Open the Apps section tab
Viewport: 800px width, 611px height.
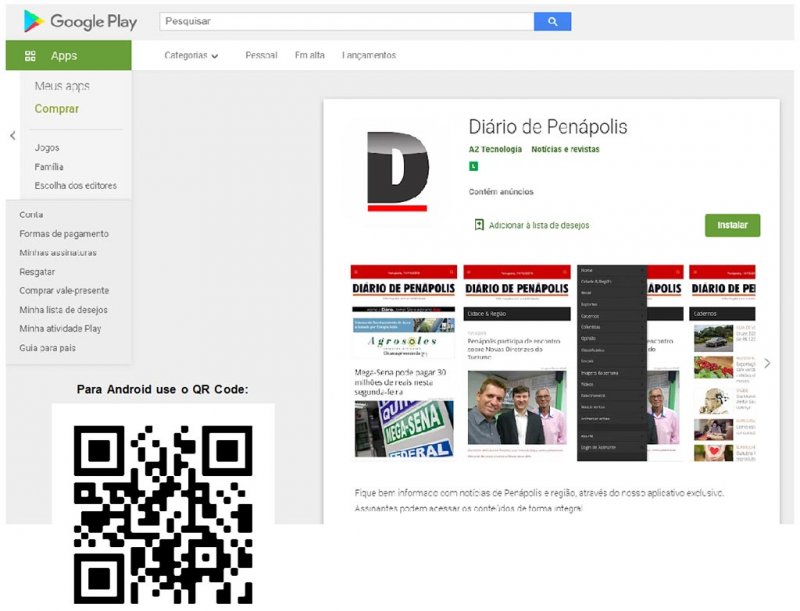[x=68, y=56]
